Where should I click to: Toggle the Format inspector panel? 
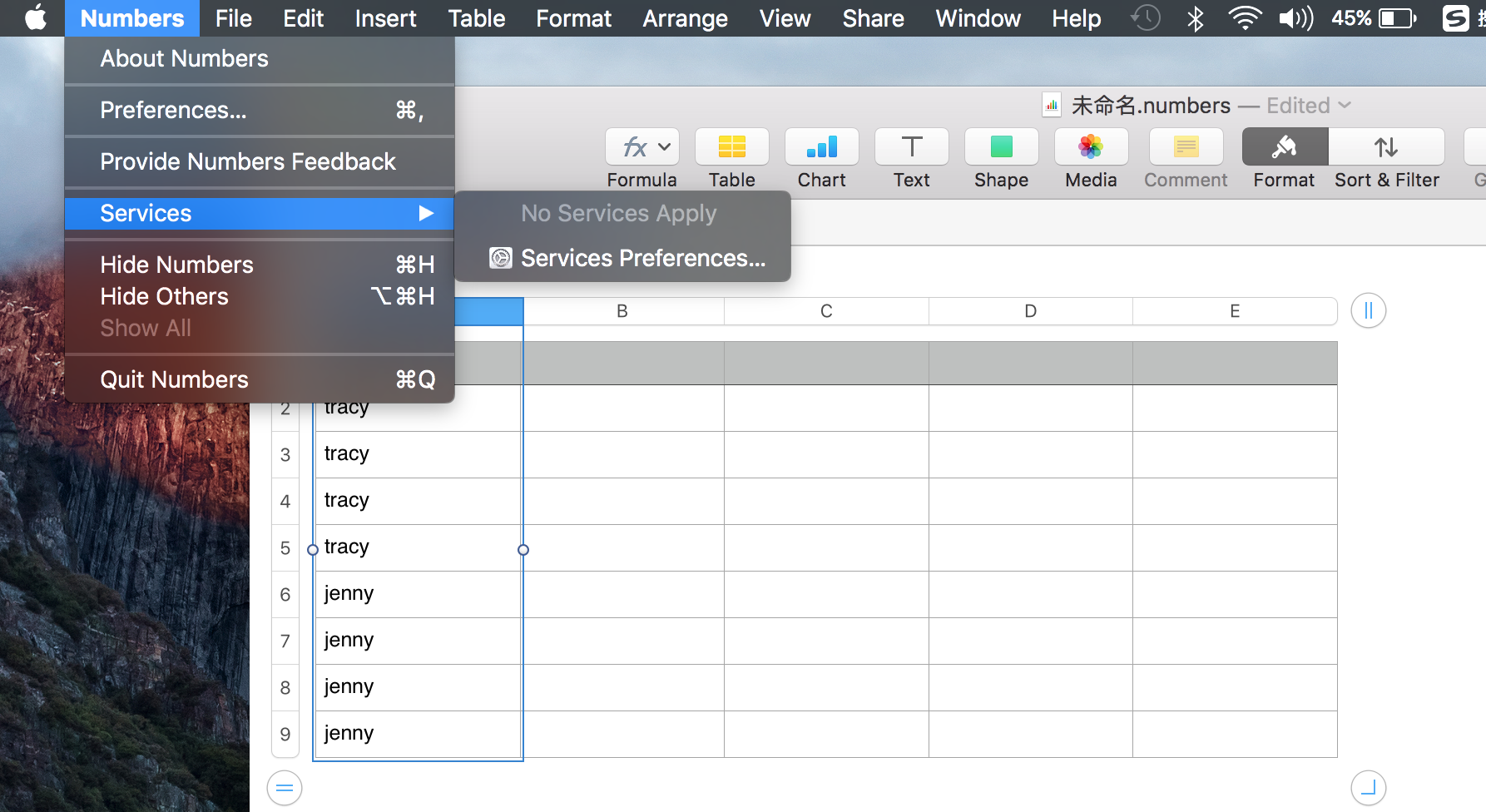[x=1285, y=147]
